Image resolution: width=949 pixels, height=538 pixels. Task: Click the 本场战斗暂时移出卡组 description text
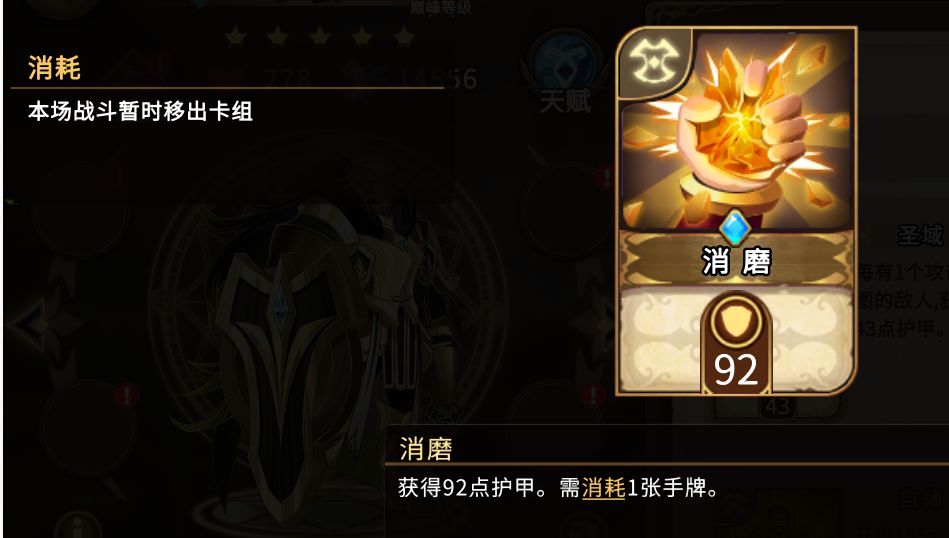(x=140, y=111)
